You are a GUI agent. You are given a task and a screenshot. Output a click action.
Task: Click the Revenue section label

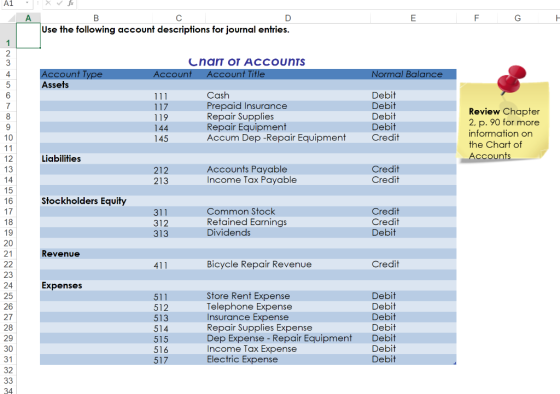[60, 254]
